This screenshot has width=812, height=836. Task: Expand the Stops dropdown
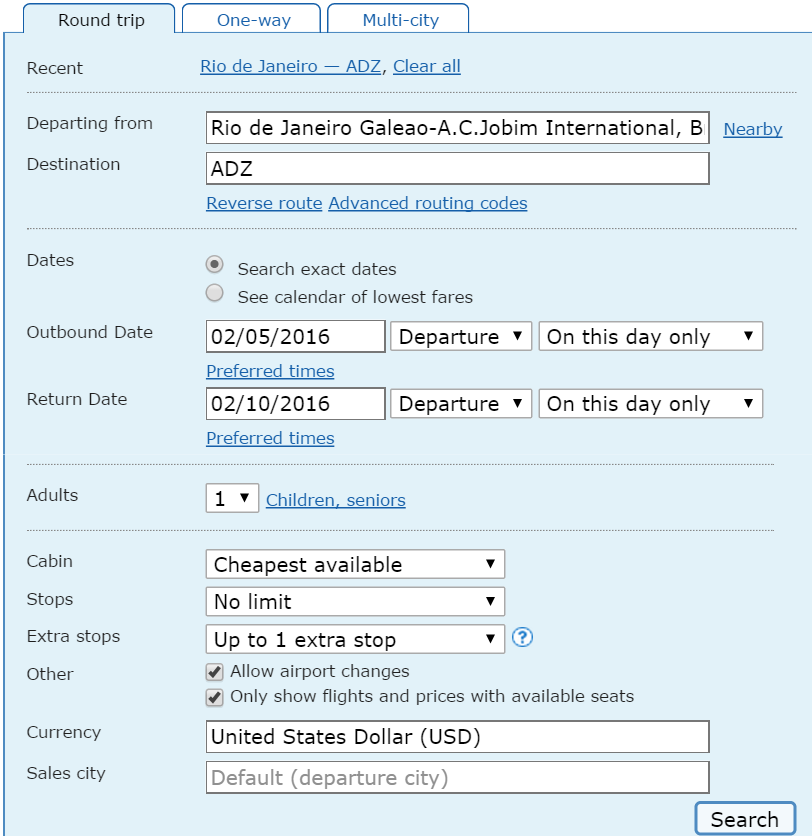tap(355, 602)
